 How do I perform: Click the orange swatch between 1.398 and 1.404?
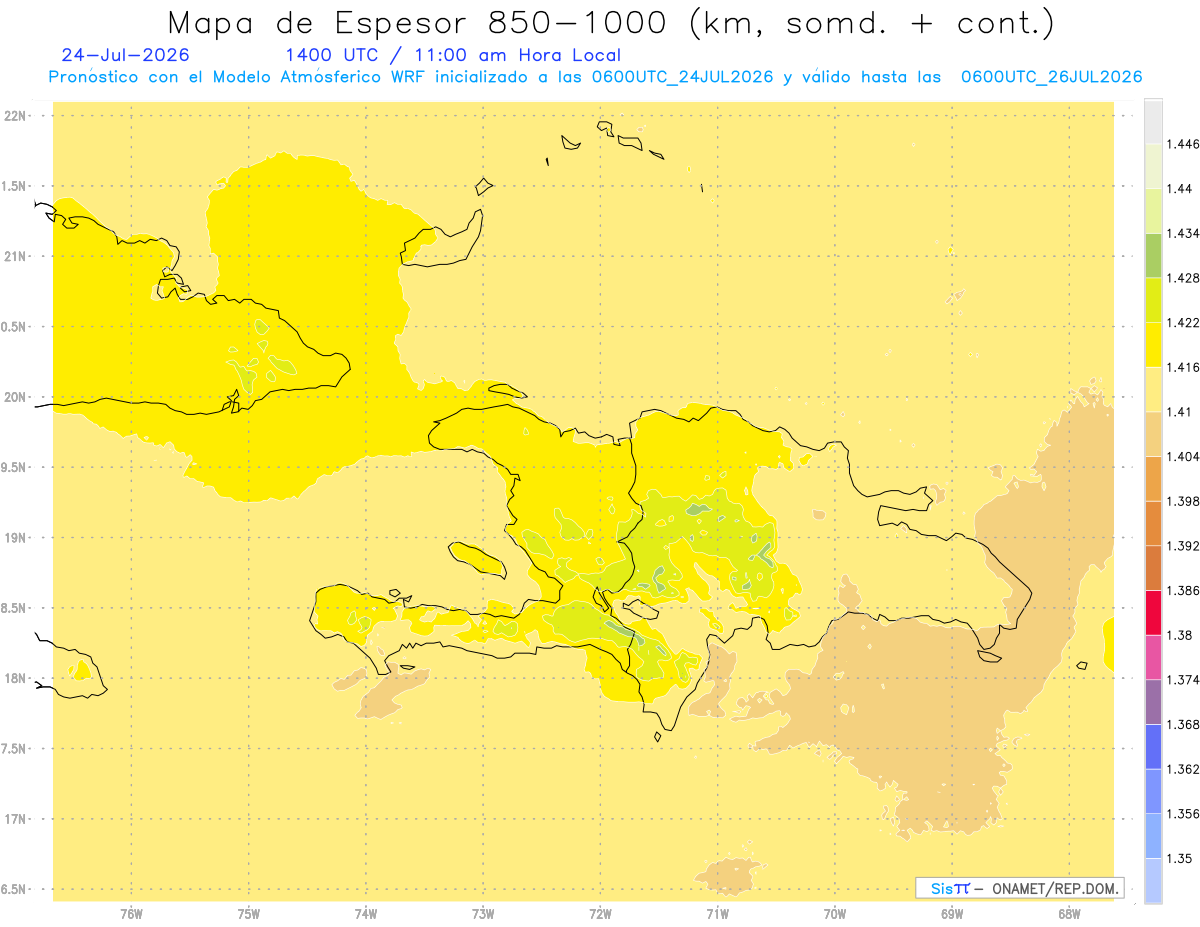click(1153, 478)
